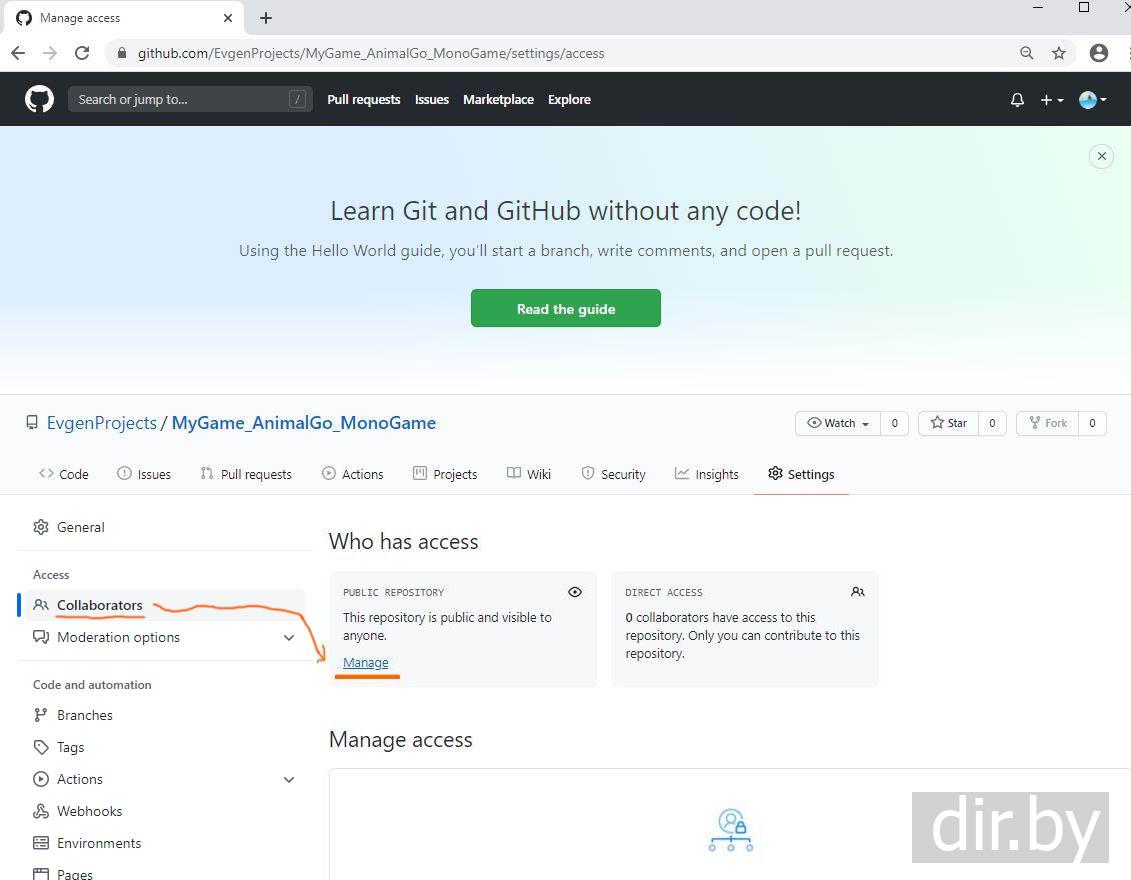1131x880 pixels.
Task: Expand the Moderation options section
Action: (289, 638)
